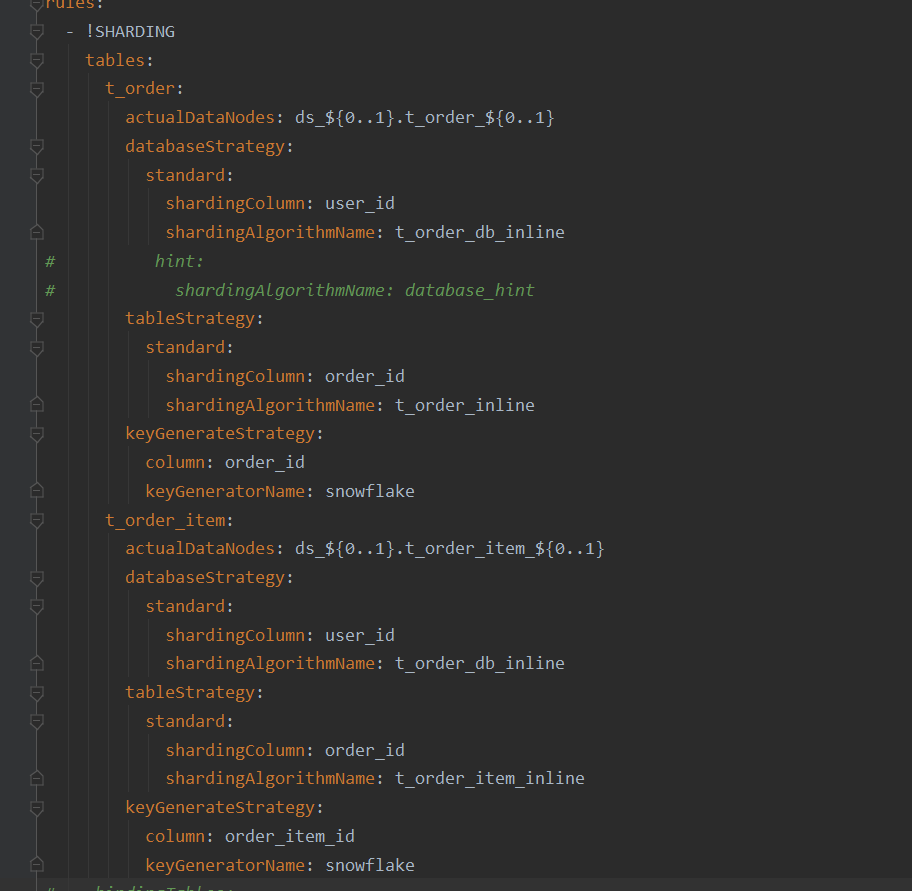The image size is (912, 891).
Task: Collapse the t_order_item block fold marker
Action: click(x=36, y=520)
